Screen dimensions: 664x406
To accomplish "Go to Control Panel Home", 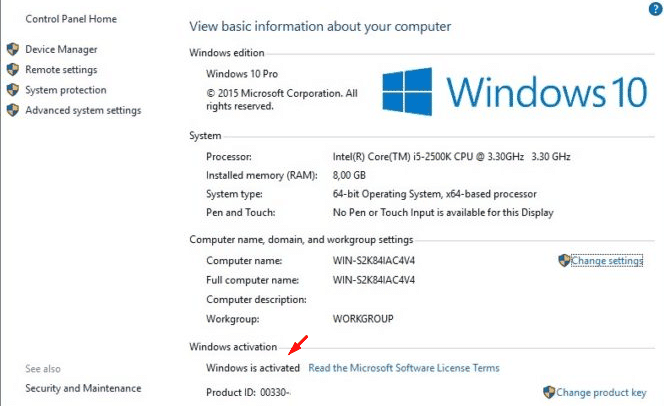I will click(71, 19).
